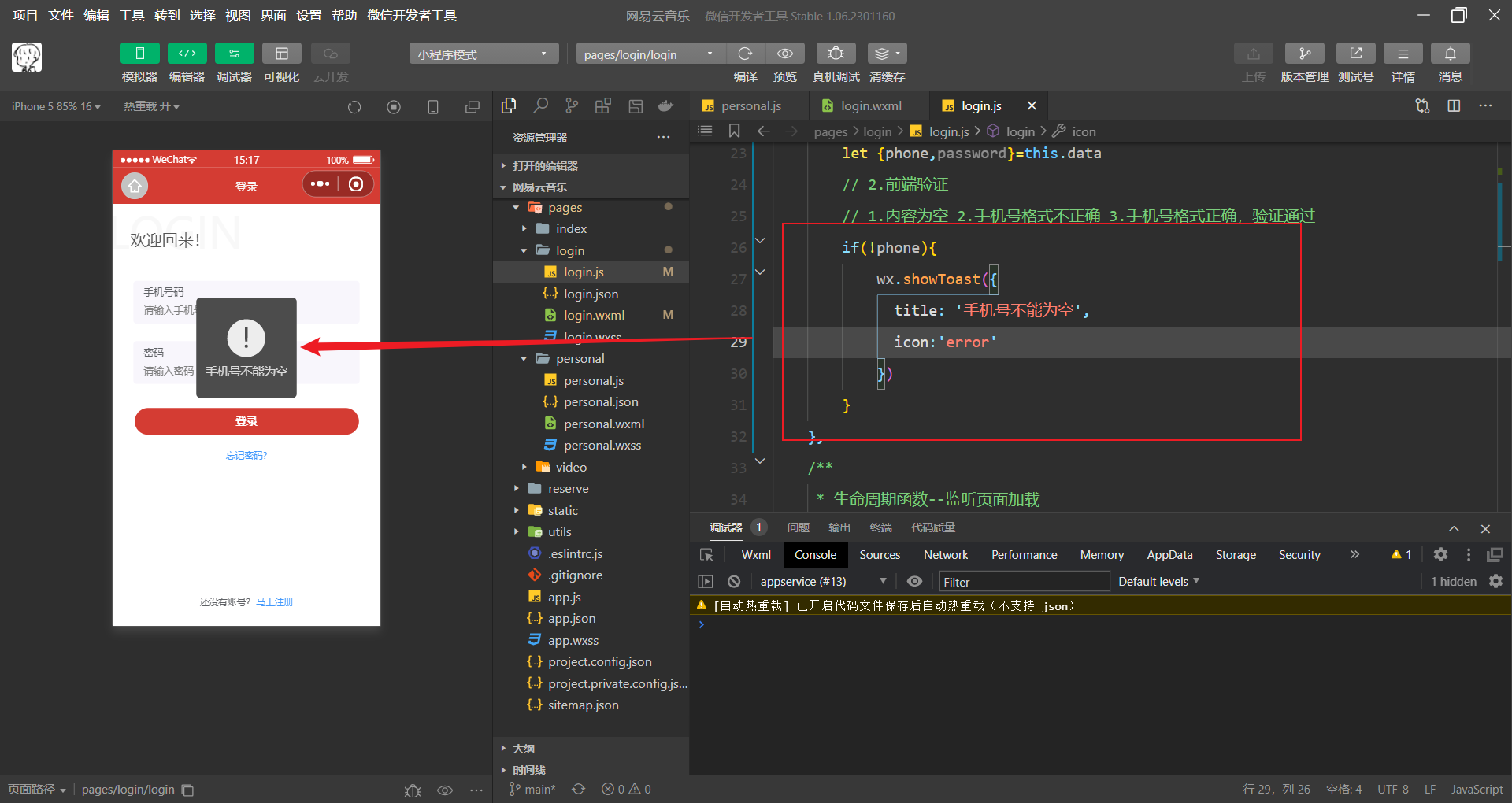Open the docker whale icon in sidebar
The height and width of the screenshot is (803, 1512).
click(666, 105)
